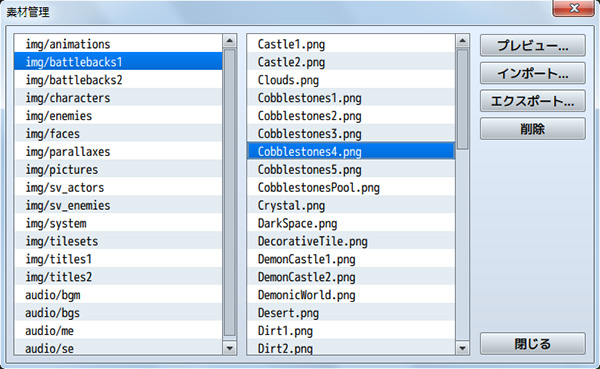Select img/animations folder
Viewport: 600px width, 369px height.
pos(118,44)
